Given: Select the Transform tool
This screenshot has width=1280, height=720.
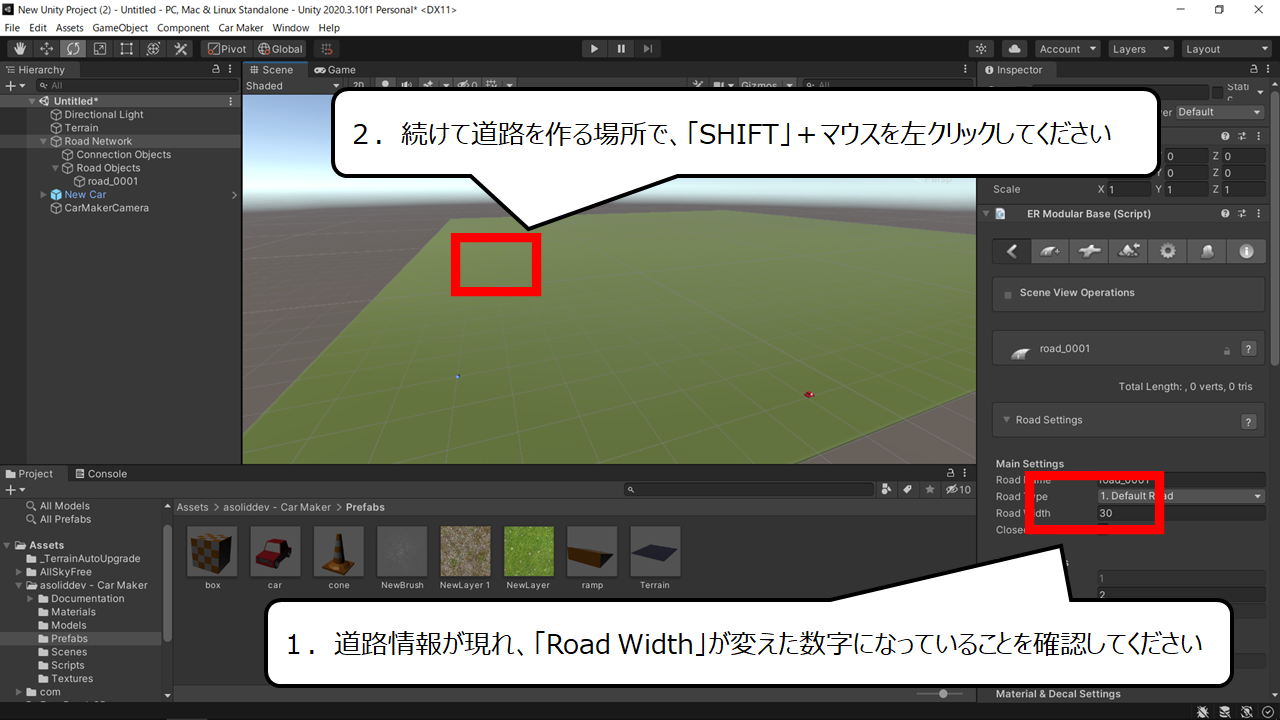Looking at the screenshot, I should coord(154,49).
